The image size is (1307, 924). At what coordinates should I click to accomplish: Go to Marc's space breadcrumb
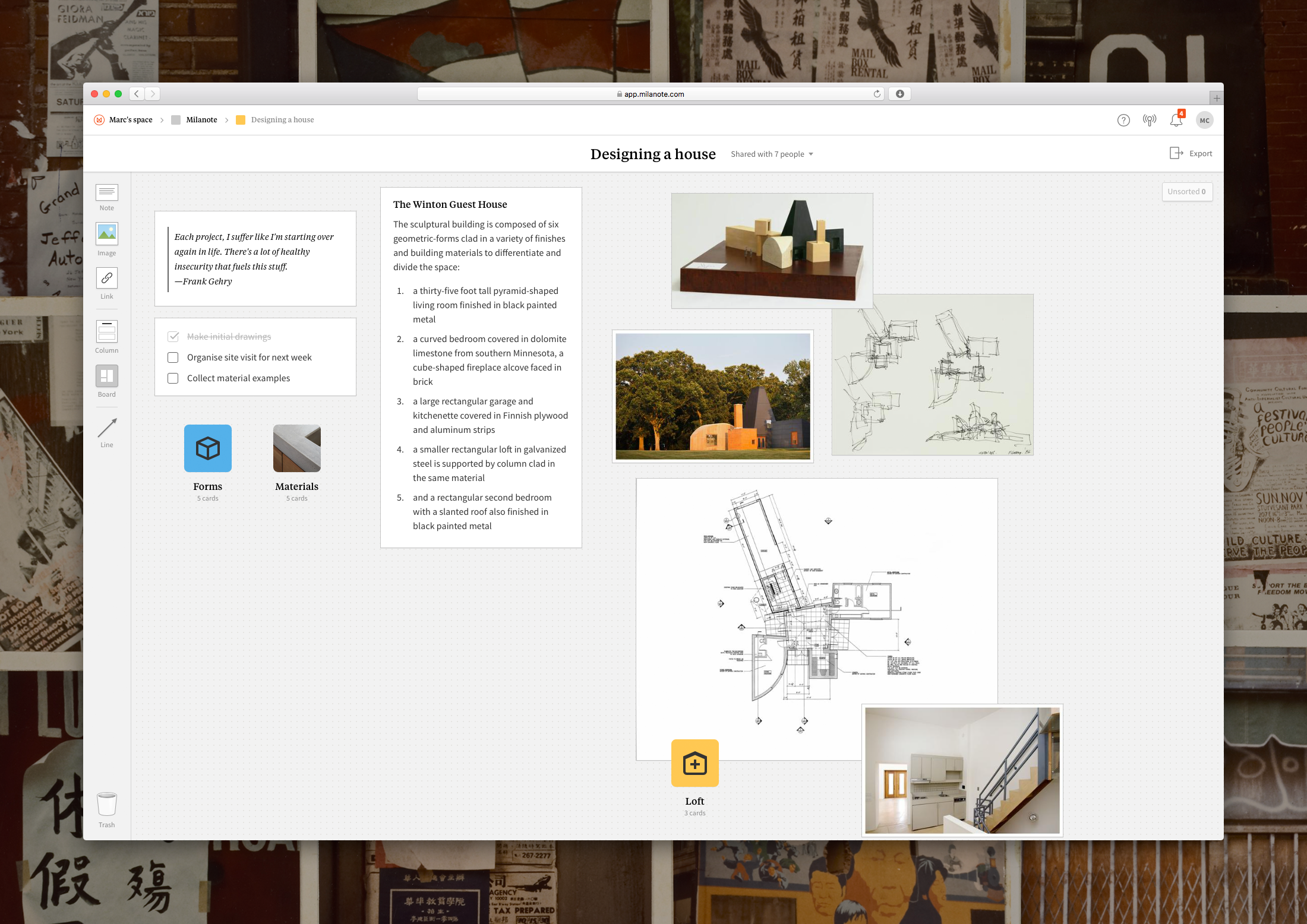pos(131,120)
